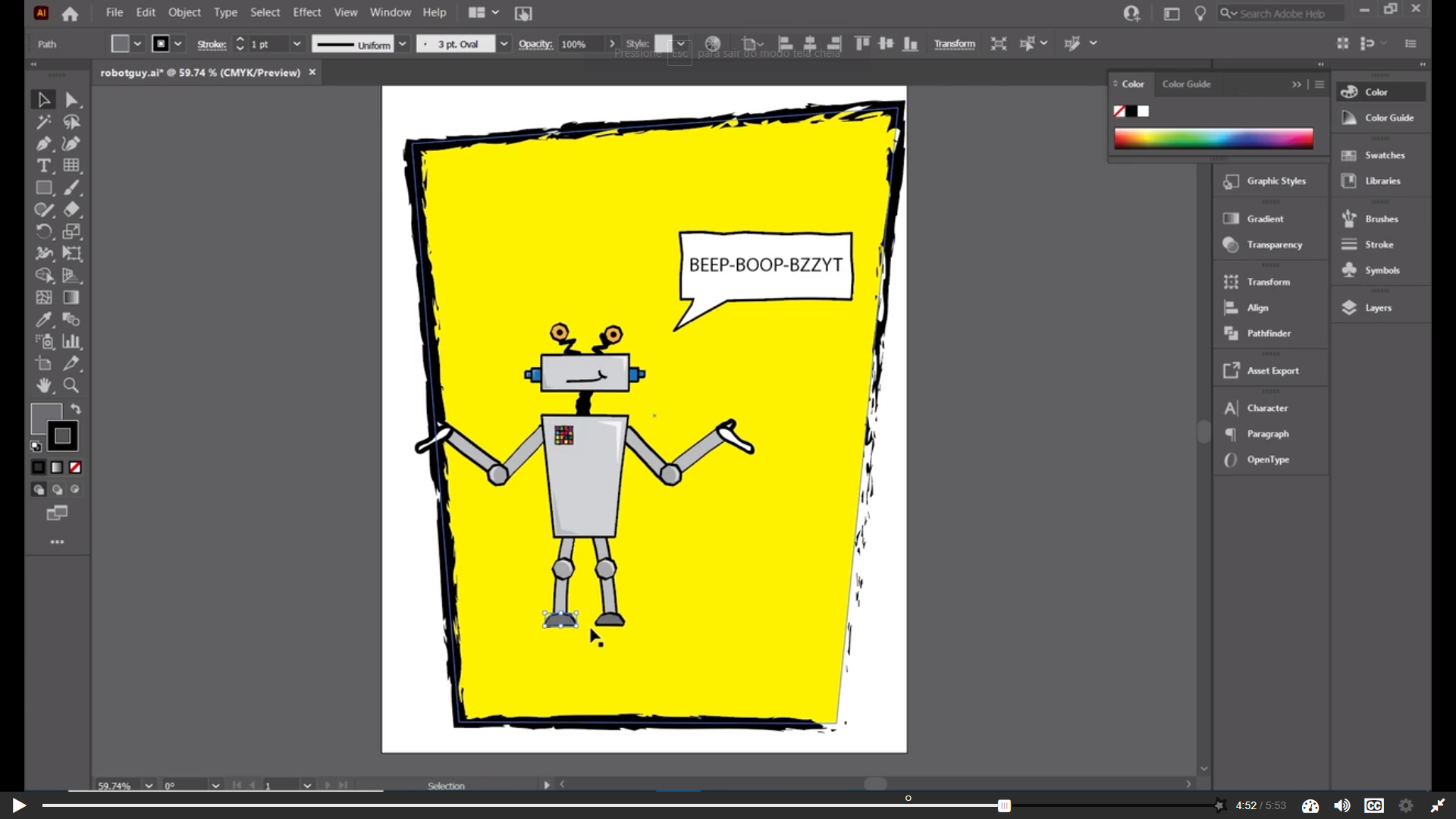Expand the brush definition dropdown
The image size is (1456, 819).
504,44
